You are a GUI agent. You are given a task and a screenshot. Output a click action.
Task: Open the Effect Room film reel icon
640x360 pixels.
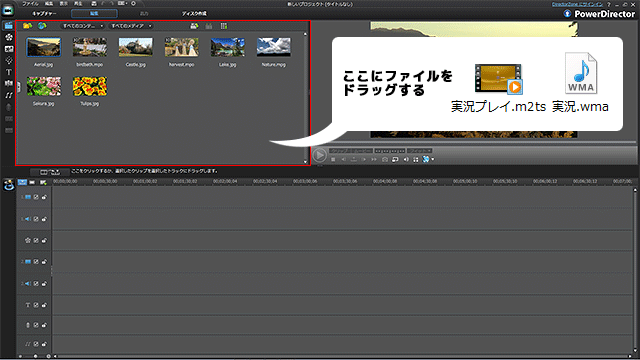(9, 37)
